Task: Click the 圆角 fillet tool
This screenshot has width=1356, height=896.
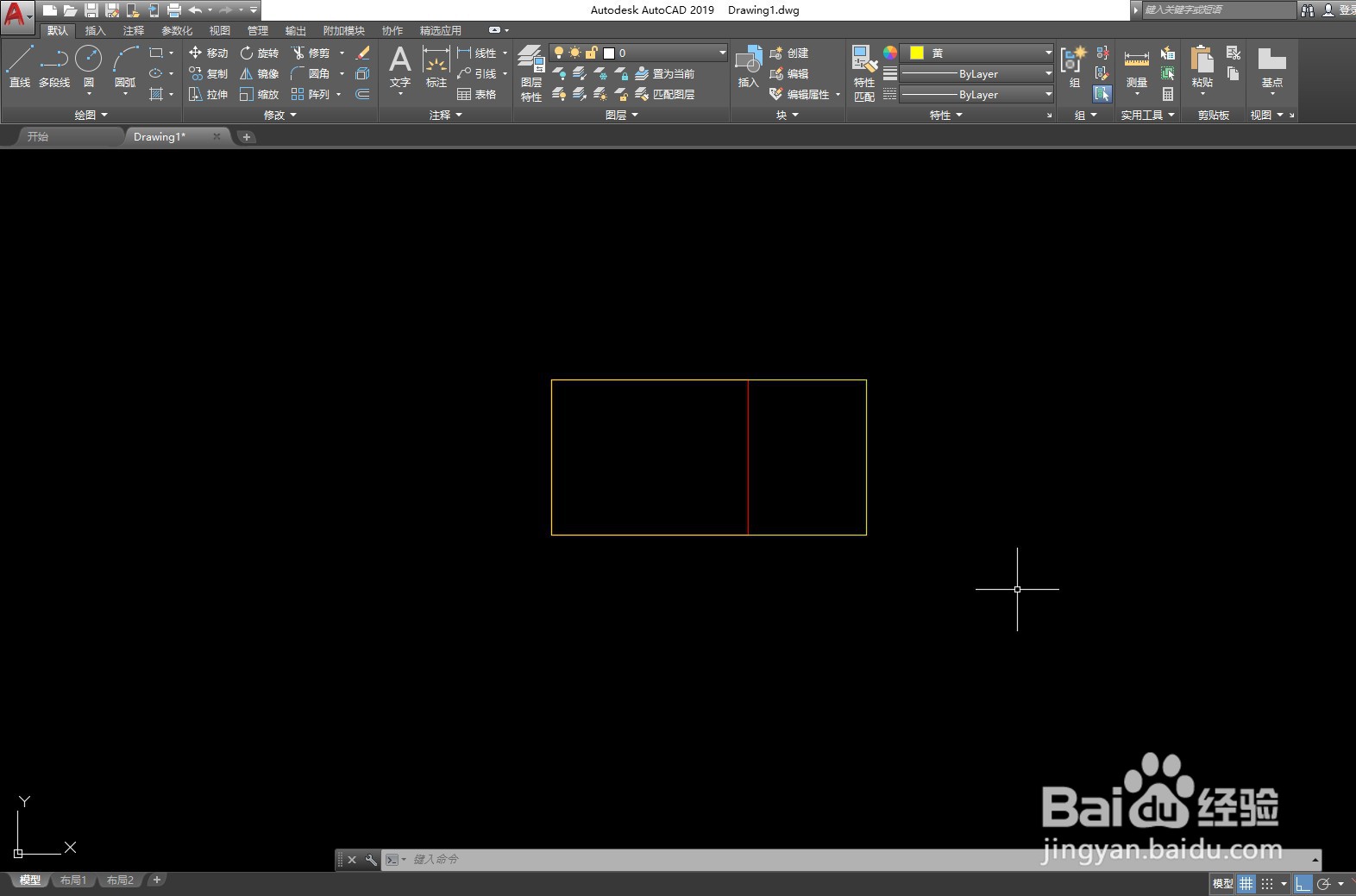Action: point(311,73)
